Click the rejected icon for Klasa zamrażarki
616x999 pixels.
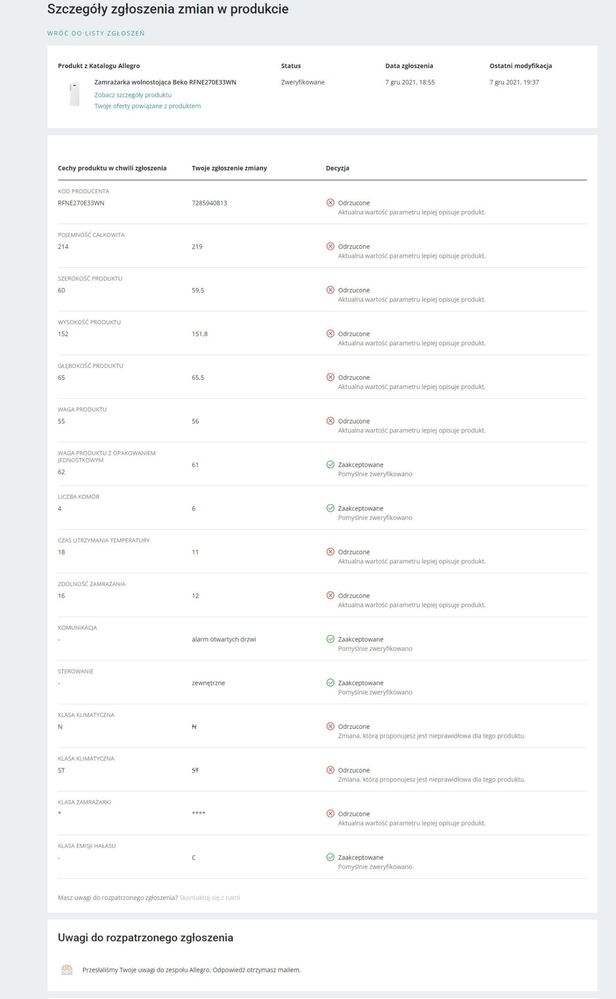330,814
